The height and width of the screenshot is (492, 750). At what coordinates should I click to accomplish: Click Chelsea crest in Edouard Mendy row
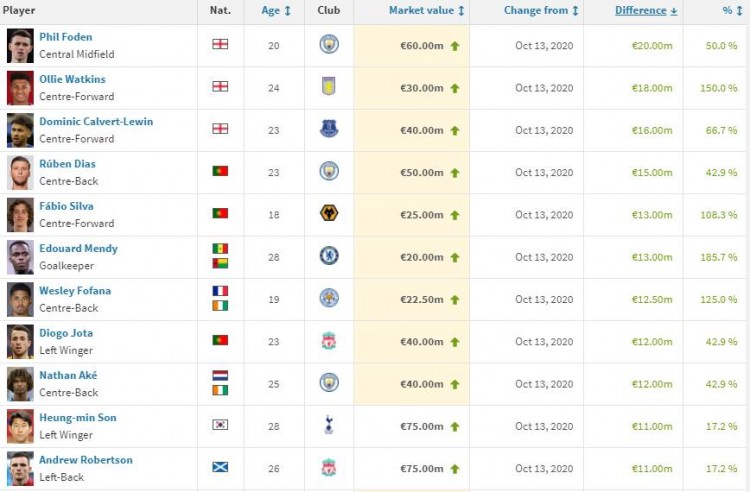pyautogui.click(x=329, y=255)
